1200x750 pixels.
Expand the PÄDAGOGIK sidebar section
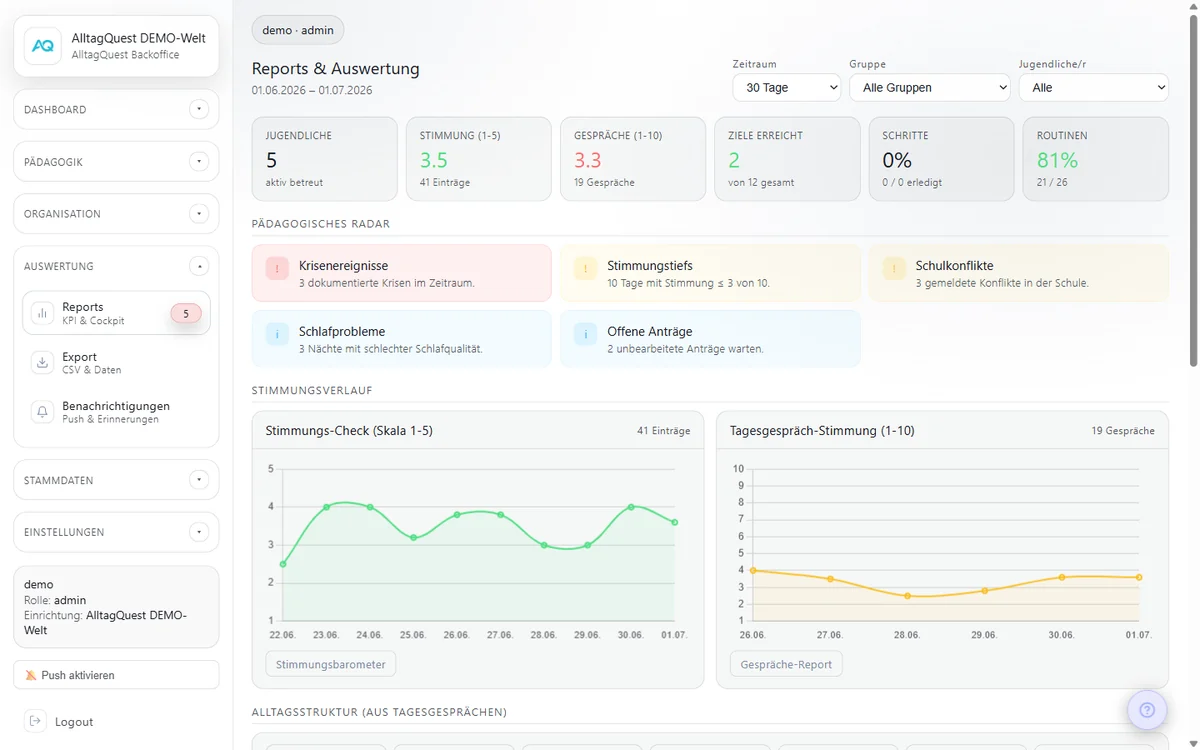point(199,161)
